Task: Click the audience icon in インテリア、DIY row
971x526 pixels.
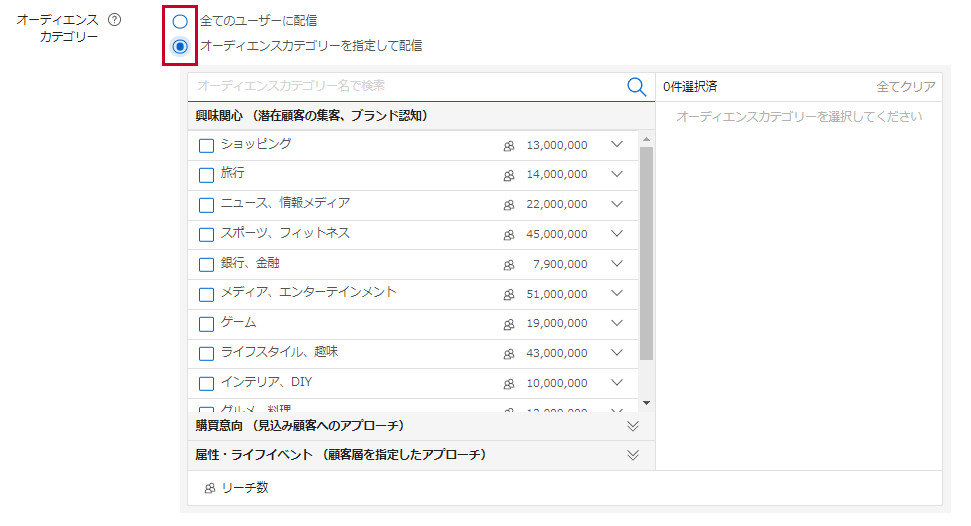Action: 509,384
